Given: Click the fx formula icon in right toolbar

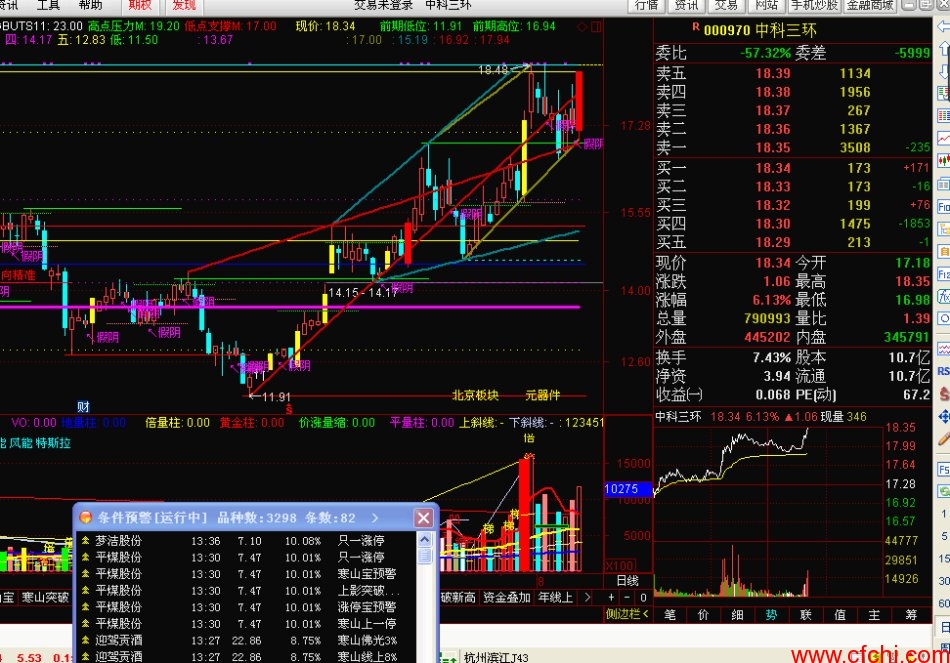Looking at the screenshot, I should coord(943,296).
